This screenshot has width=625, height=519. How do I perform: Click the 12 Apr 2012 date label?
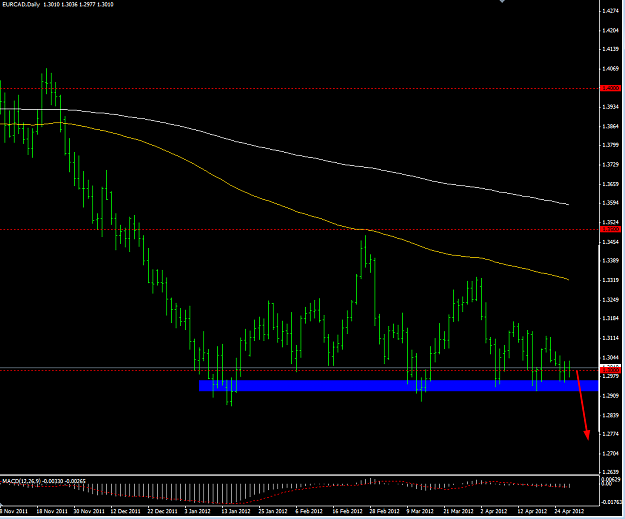coord(532,511)
